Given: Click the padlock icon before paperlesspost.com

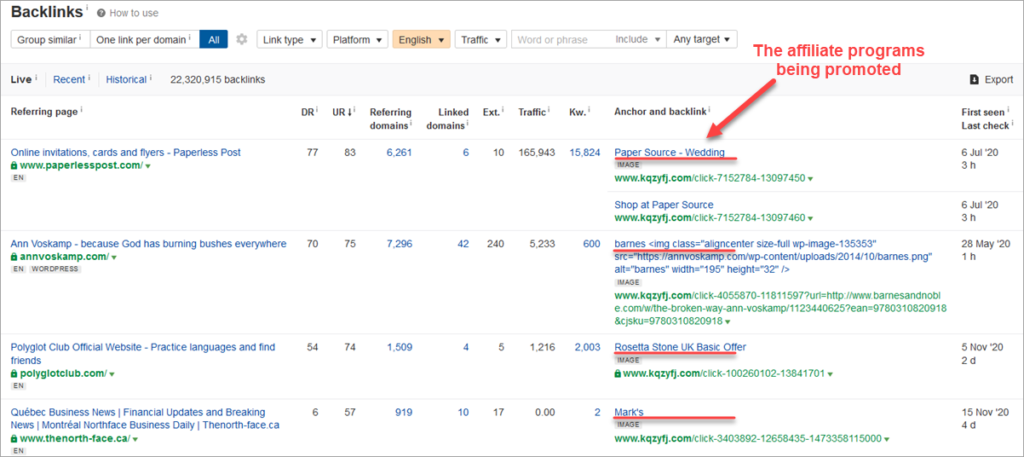Looking at the screenshot, I should (x=15, y=165).
